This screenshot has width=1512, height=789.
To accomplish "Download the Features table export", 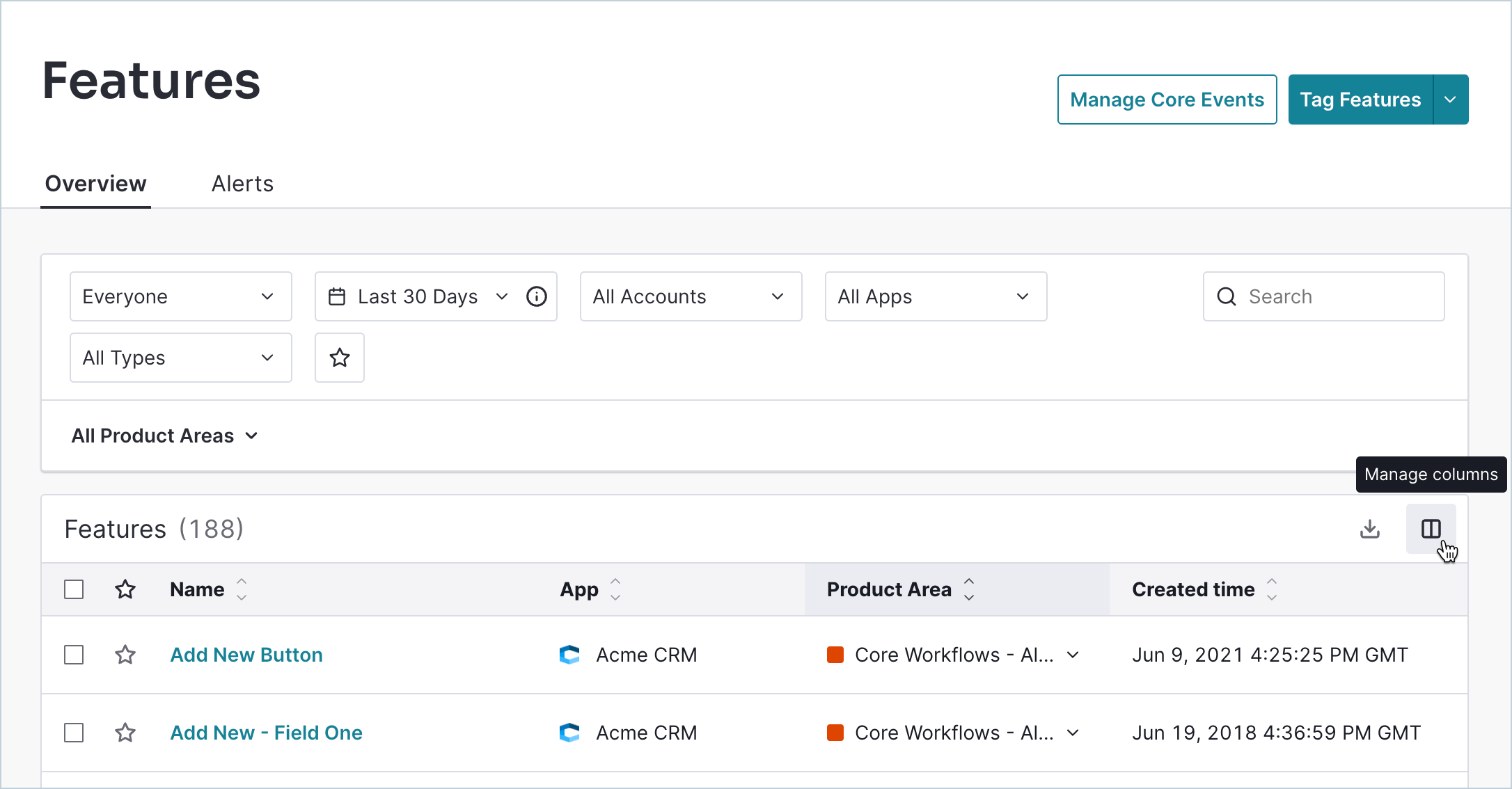I will coord(1369,529).
